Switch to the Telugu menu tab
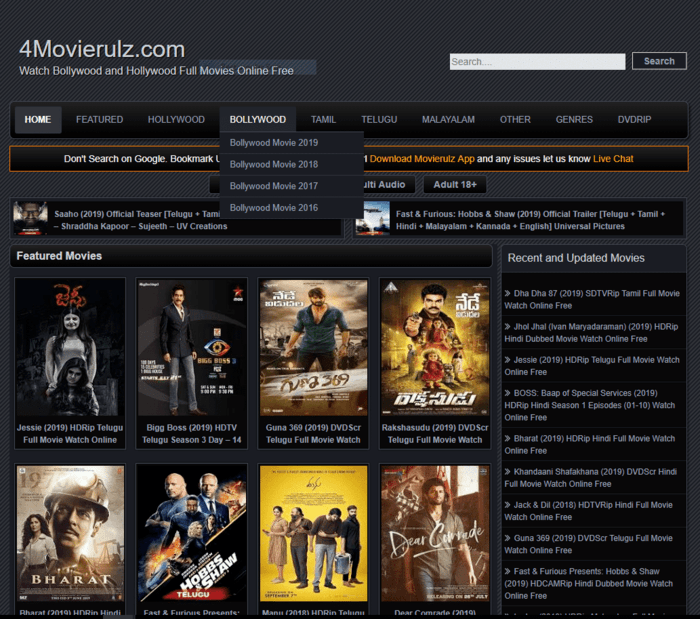 tap(379, 120)
